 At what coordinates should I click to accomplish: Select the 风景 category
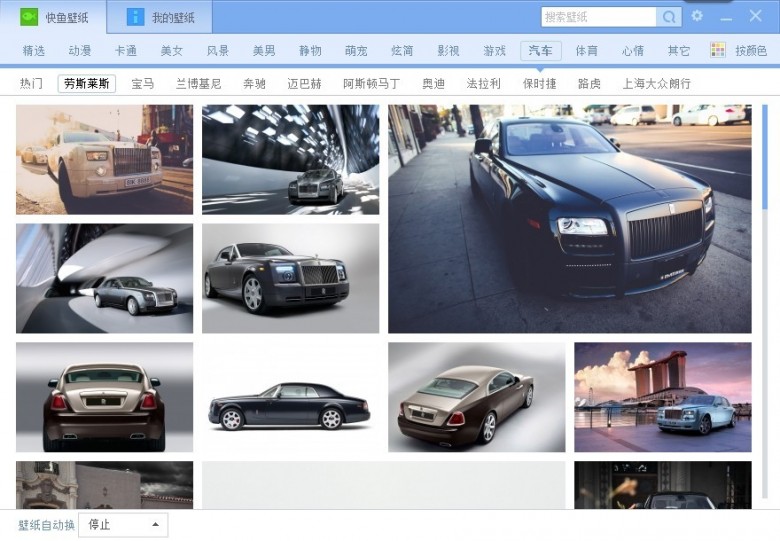[218, 51]
